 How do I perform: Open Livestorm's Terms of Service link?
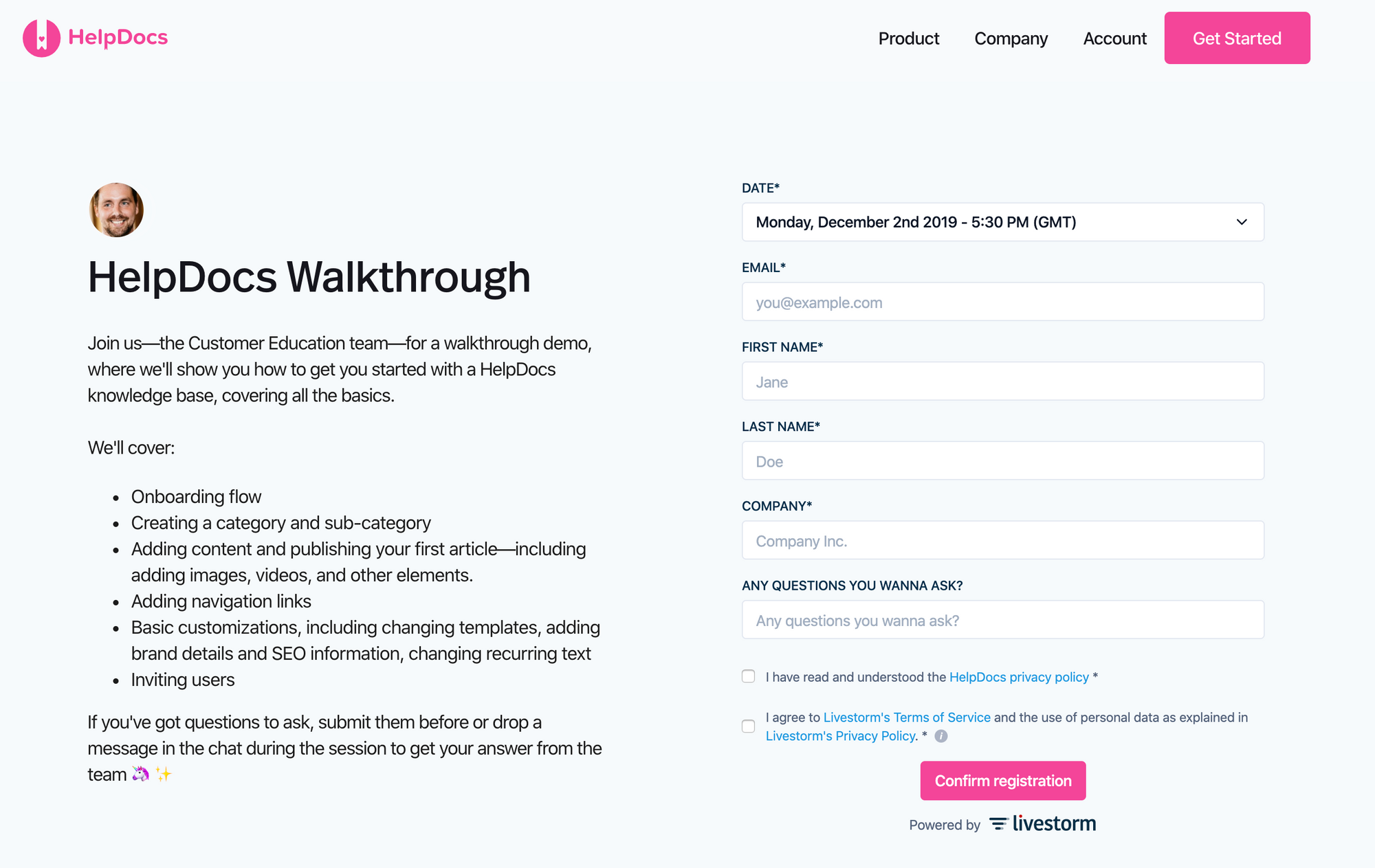point(906,717)
